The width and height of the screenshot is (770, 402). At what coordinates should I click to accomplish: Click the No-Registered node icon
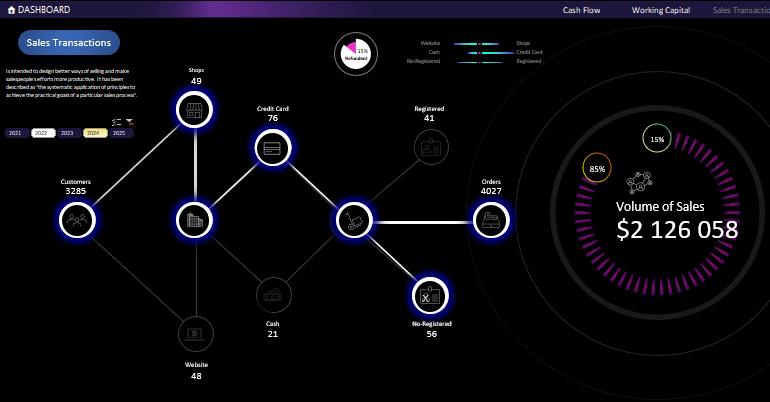tap(432, 296)
